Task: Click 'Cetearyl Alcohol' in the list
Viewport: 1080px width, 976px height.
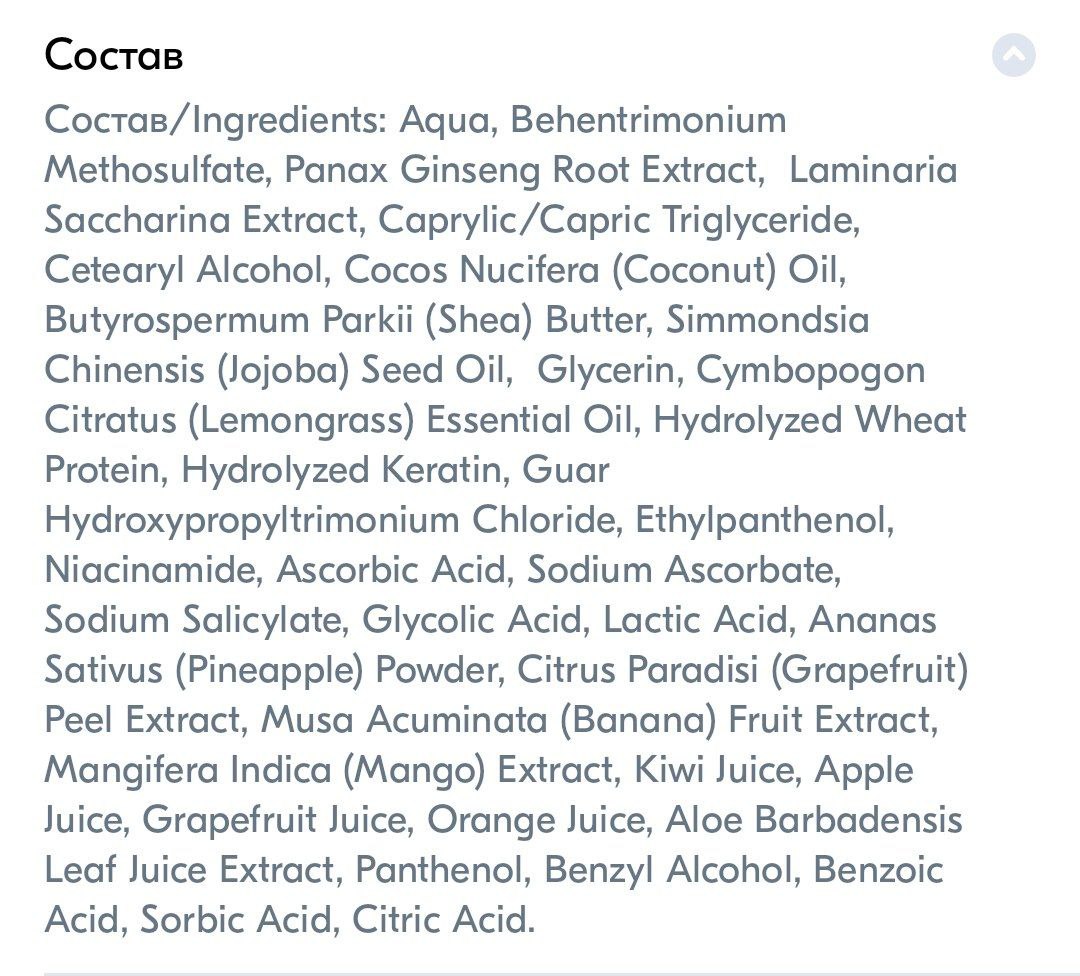Action: click(184, 269)
